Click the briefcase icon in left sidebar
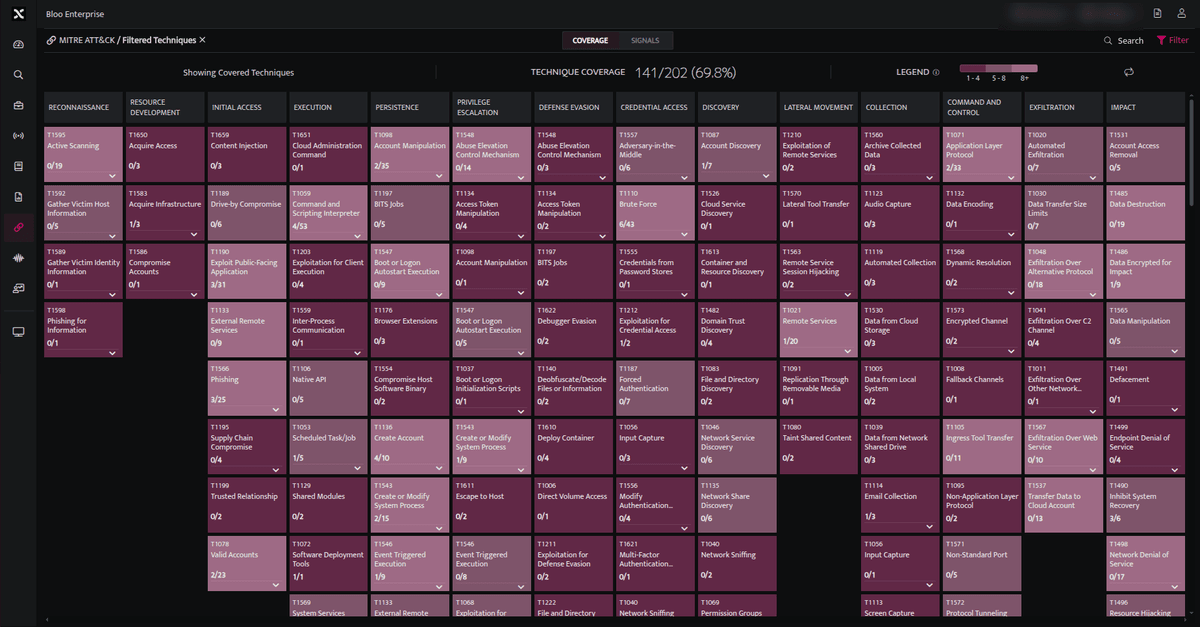1200x627 pixels. point(18,105)
